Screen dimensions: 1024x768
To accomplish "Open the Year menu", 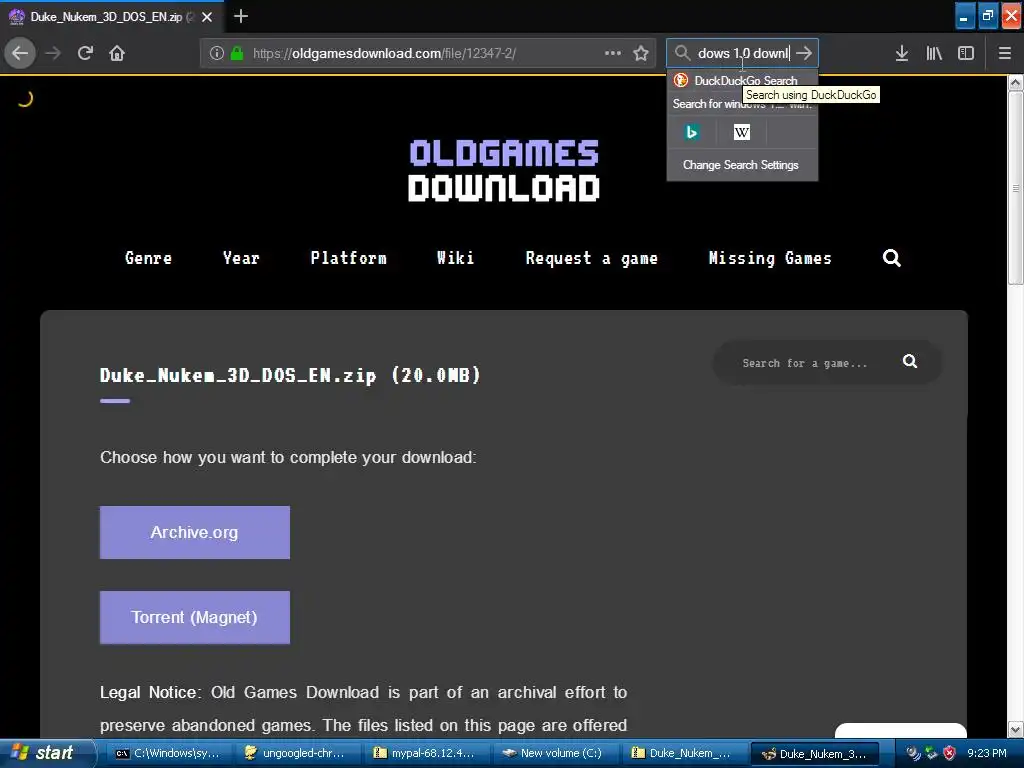I will pos(241,259).
